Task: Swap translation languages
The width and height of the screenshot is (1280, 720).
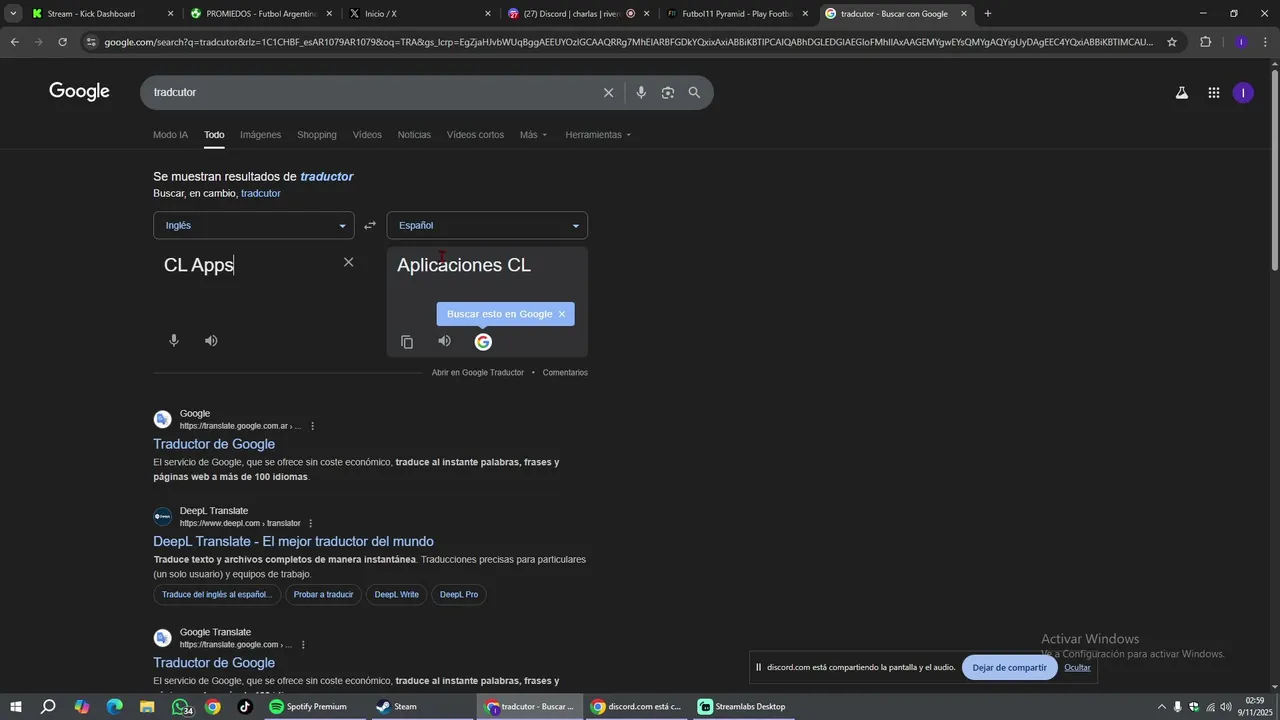Action: (x=370, y=226)
